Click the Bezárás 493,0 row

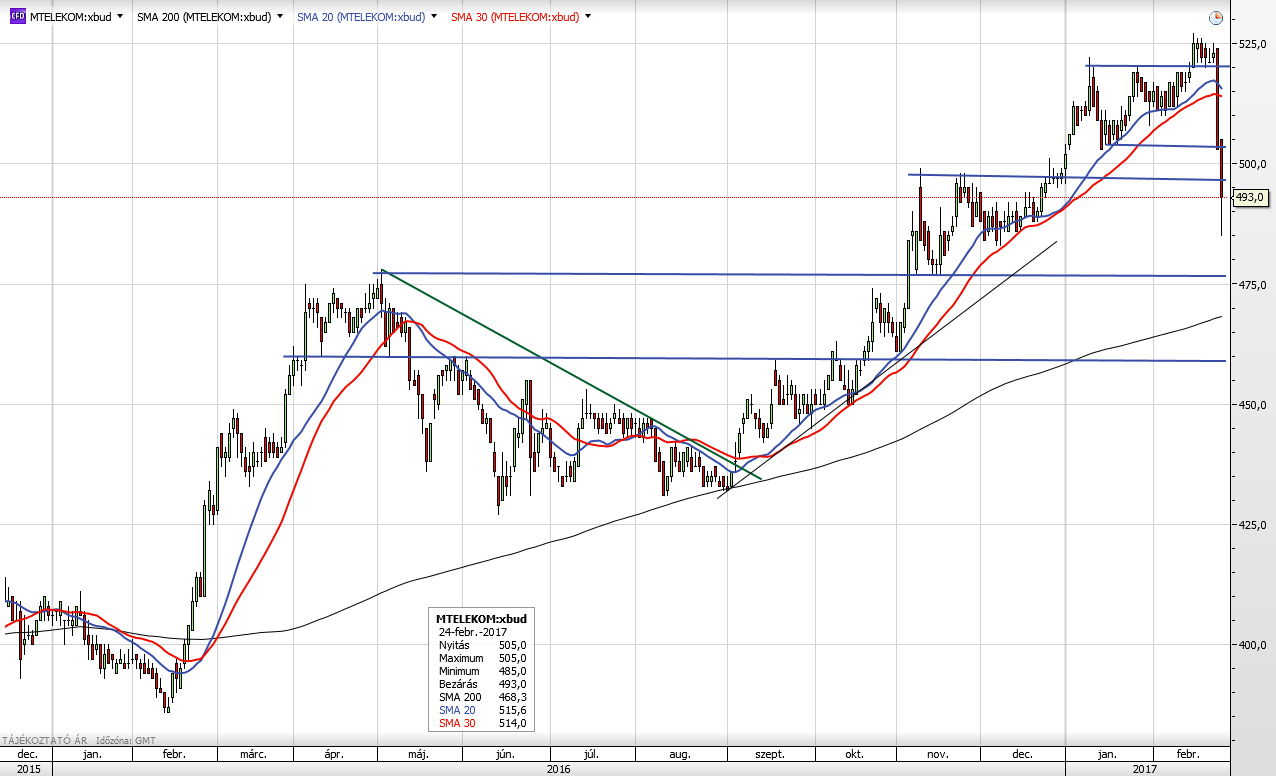coord(482,684)
